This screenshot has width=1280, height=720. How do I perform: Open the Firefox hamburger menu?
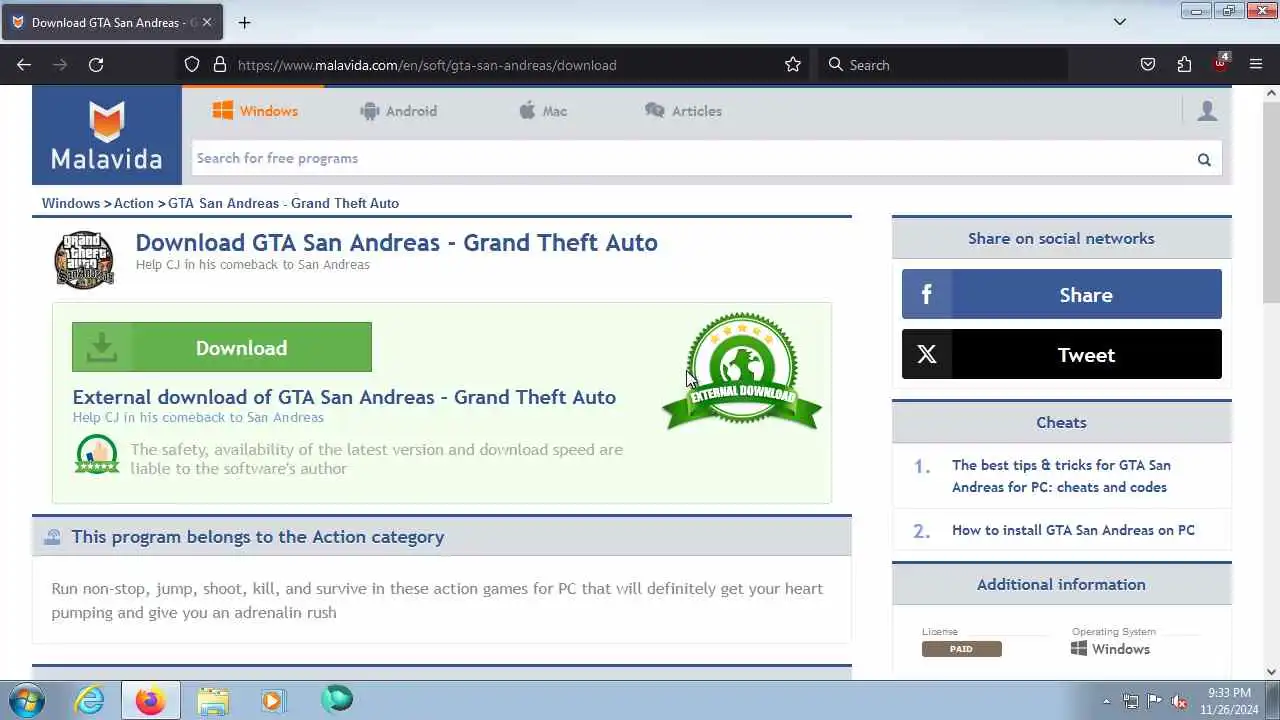1256,65
